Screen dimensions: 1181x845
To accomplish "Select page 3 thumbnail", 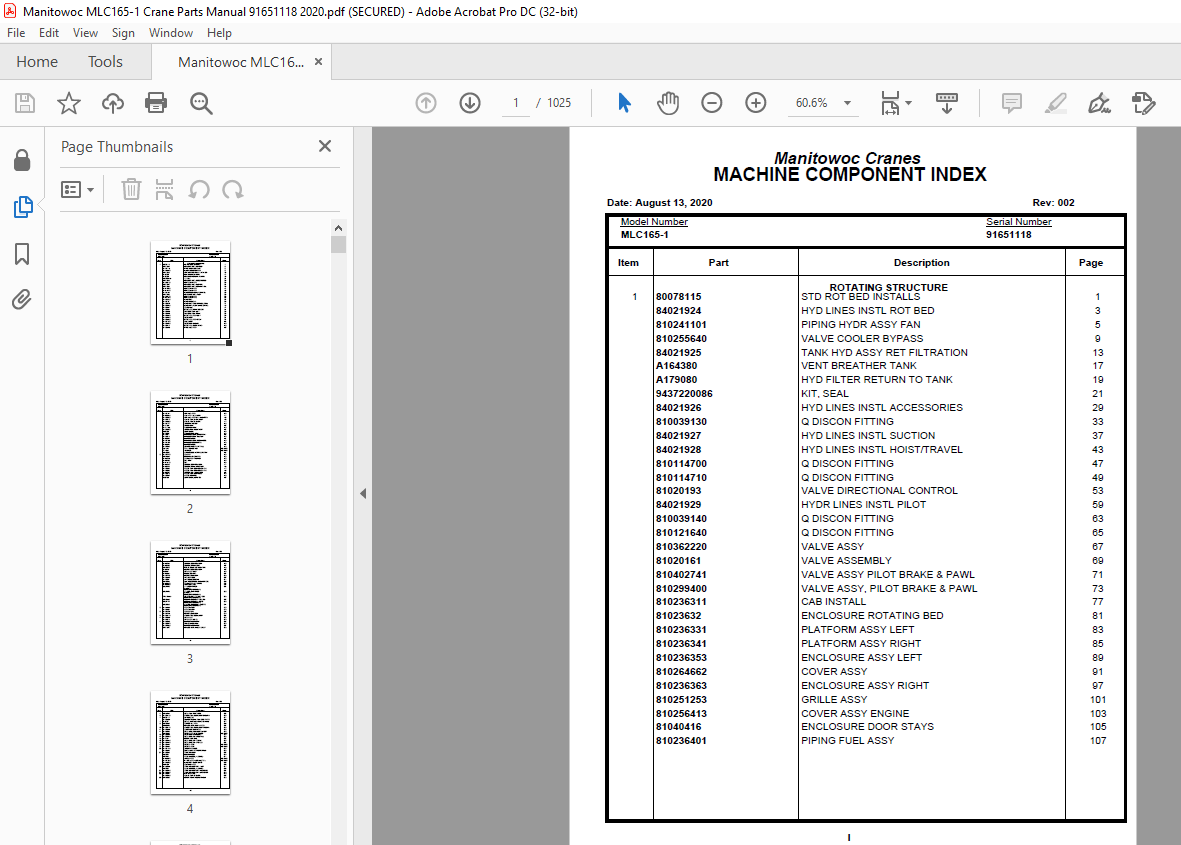I will pyautogui.click(x=191, y=592).
